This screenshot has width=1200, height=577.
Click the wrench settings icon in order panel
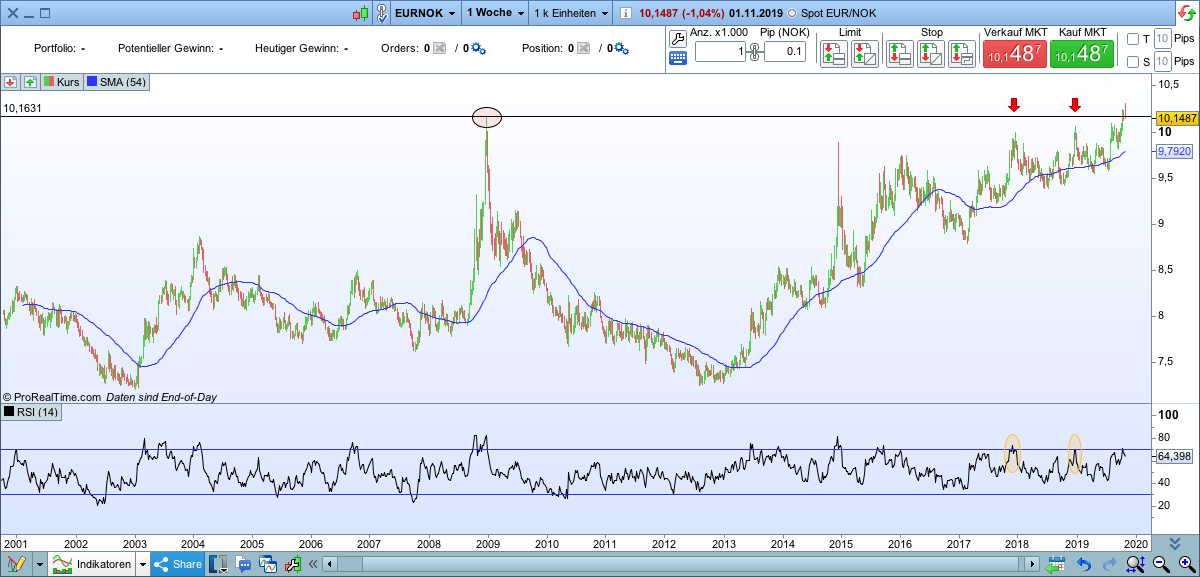point(677,38)
